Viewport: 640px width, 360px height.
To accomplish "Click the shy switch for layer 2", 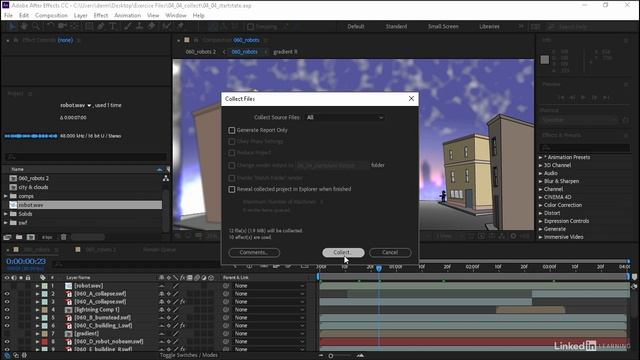I will 162,294.
